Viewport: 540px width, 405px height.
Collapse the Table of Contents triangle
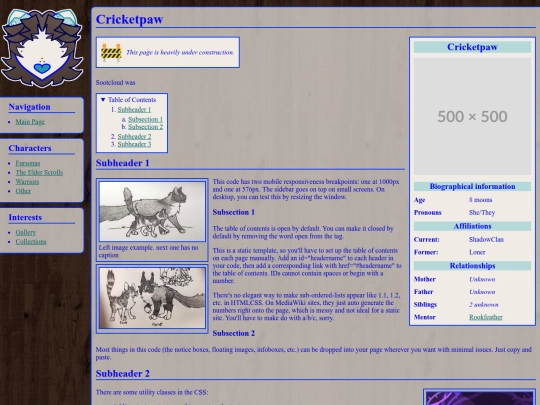click(x=103, y=100)
